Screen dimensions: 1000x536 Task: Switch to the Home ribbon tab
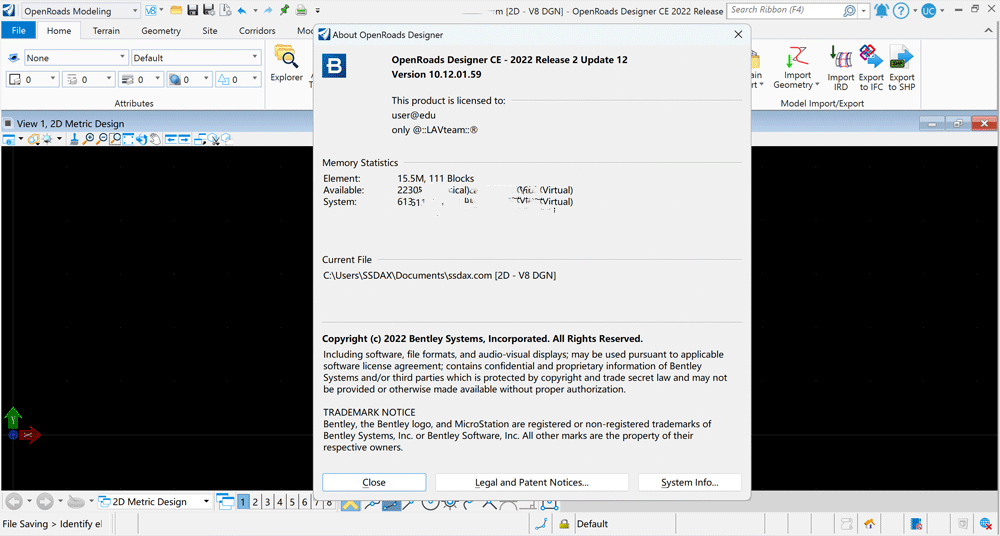pos(59,30)
